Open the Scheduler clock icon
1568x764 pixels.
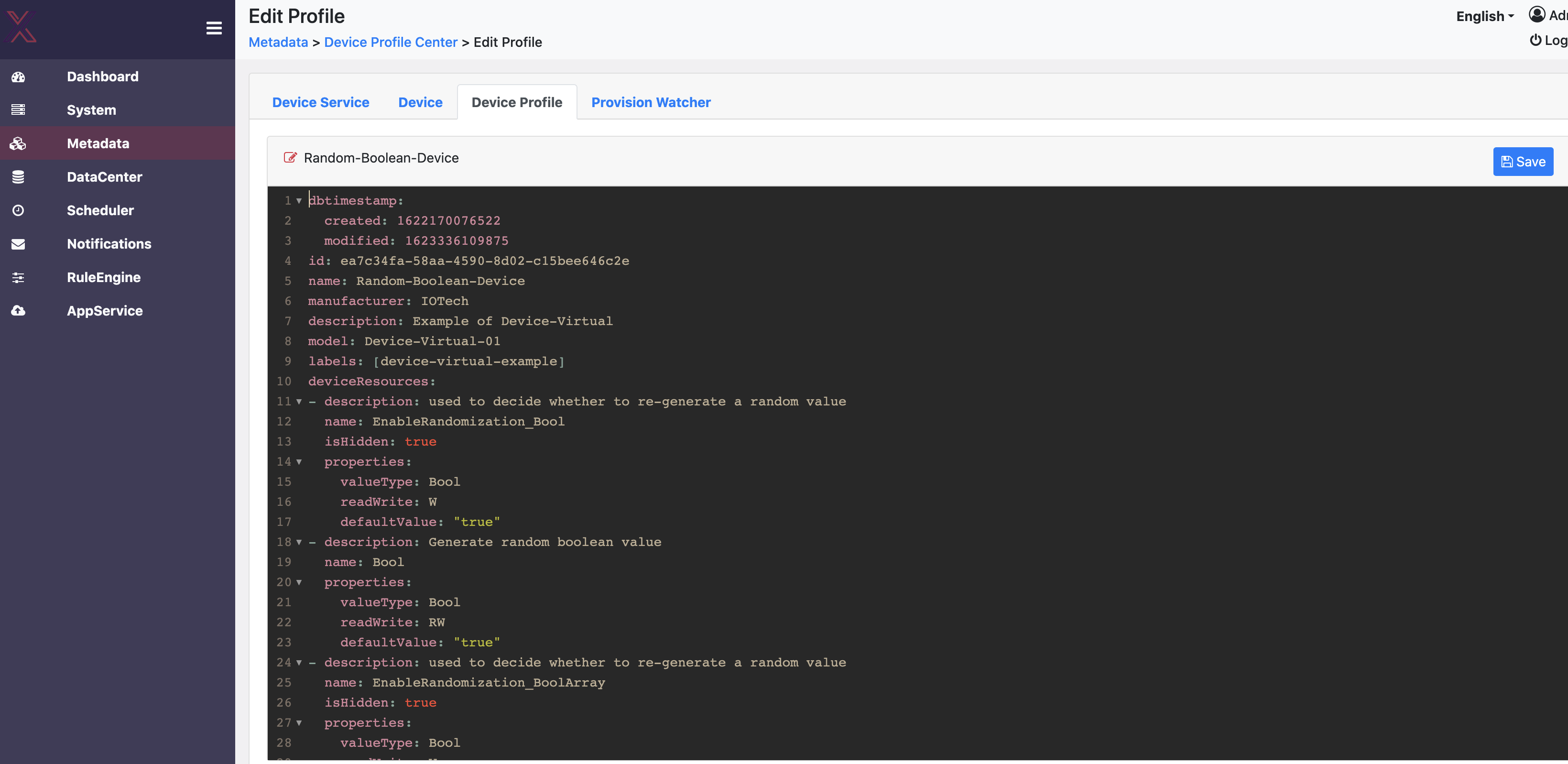18,210
